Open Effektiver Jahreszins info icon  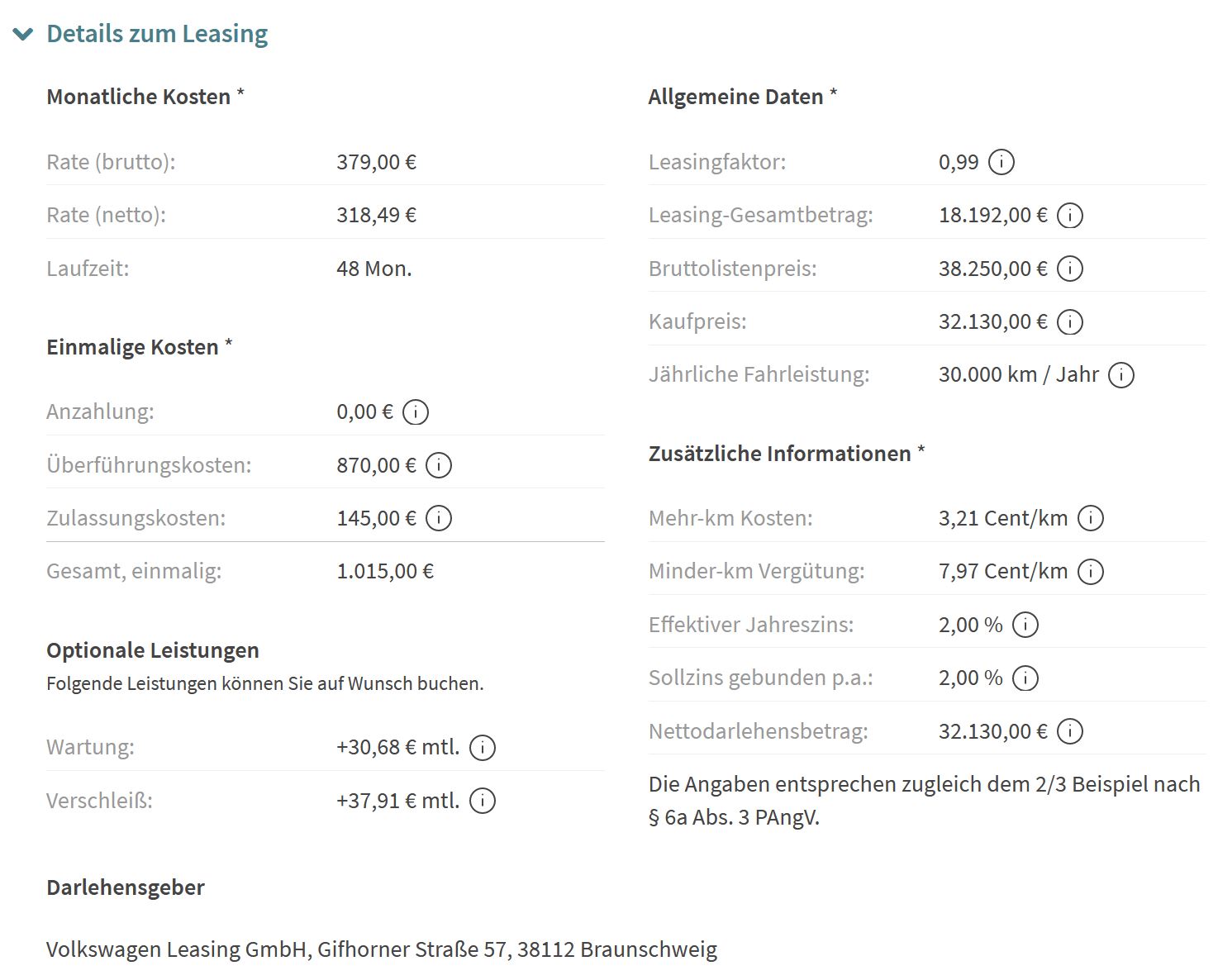(x=1025, y=625)
